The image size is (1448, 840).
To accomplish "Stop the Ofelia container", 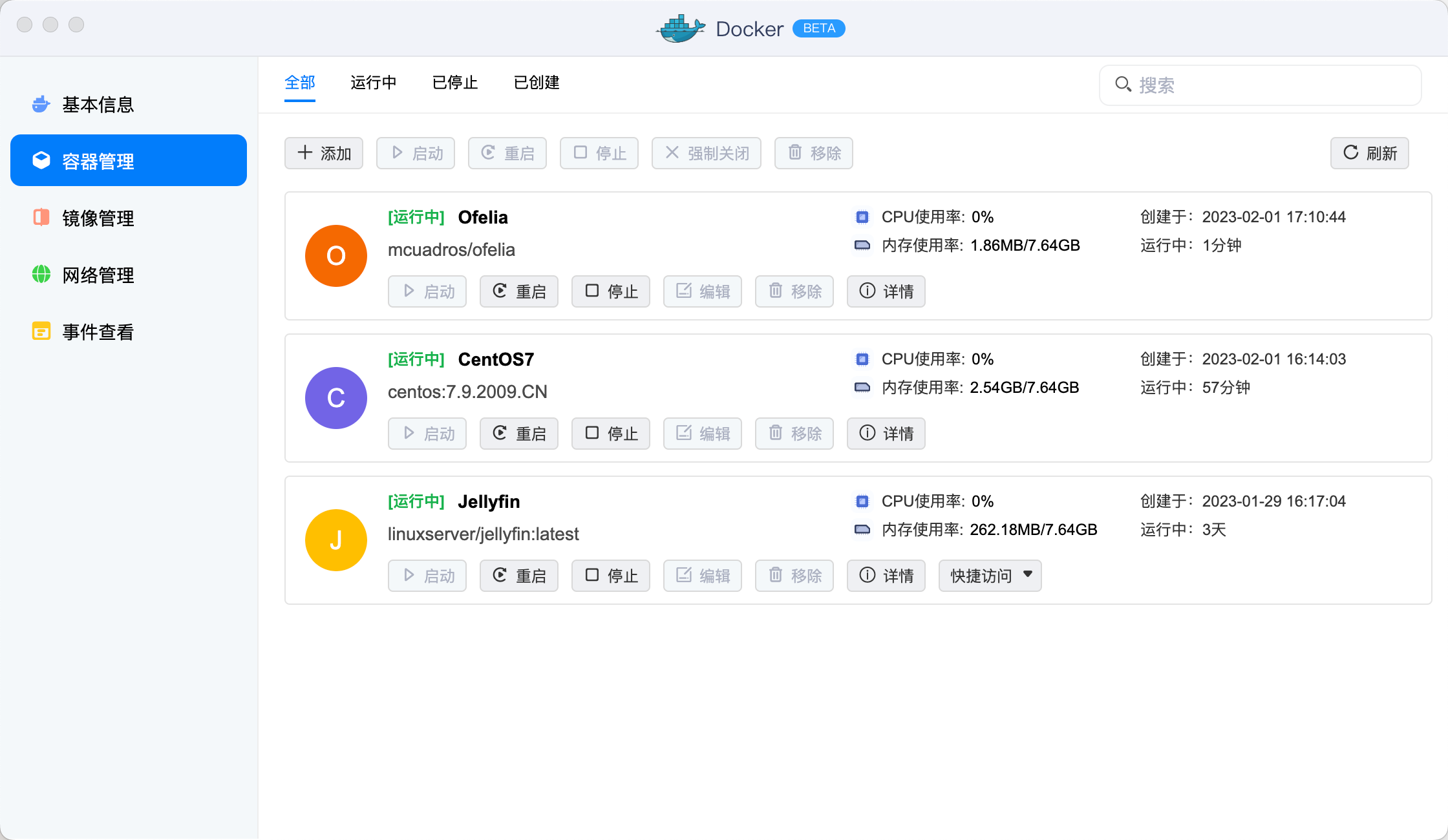I will click(x=611, y=291).
